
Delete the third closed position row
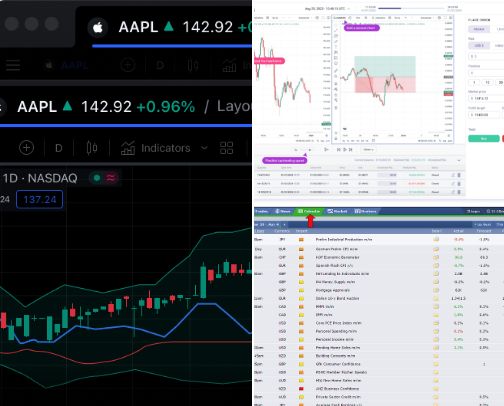(x=459, y=192)
